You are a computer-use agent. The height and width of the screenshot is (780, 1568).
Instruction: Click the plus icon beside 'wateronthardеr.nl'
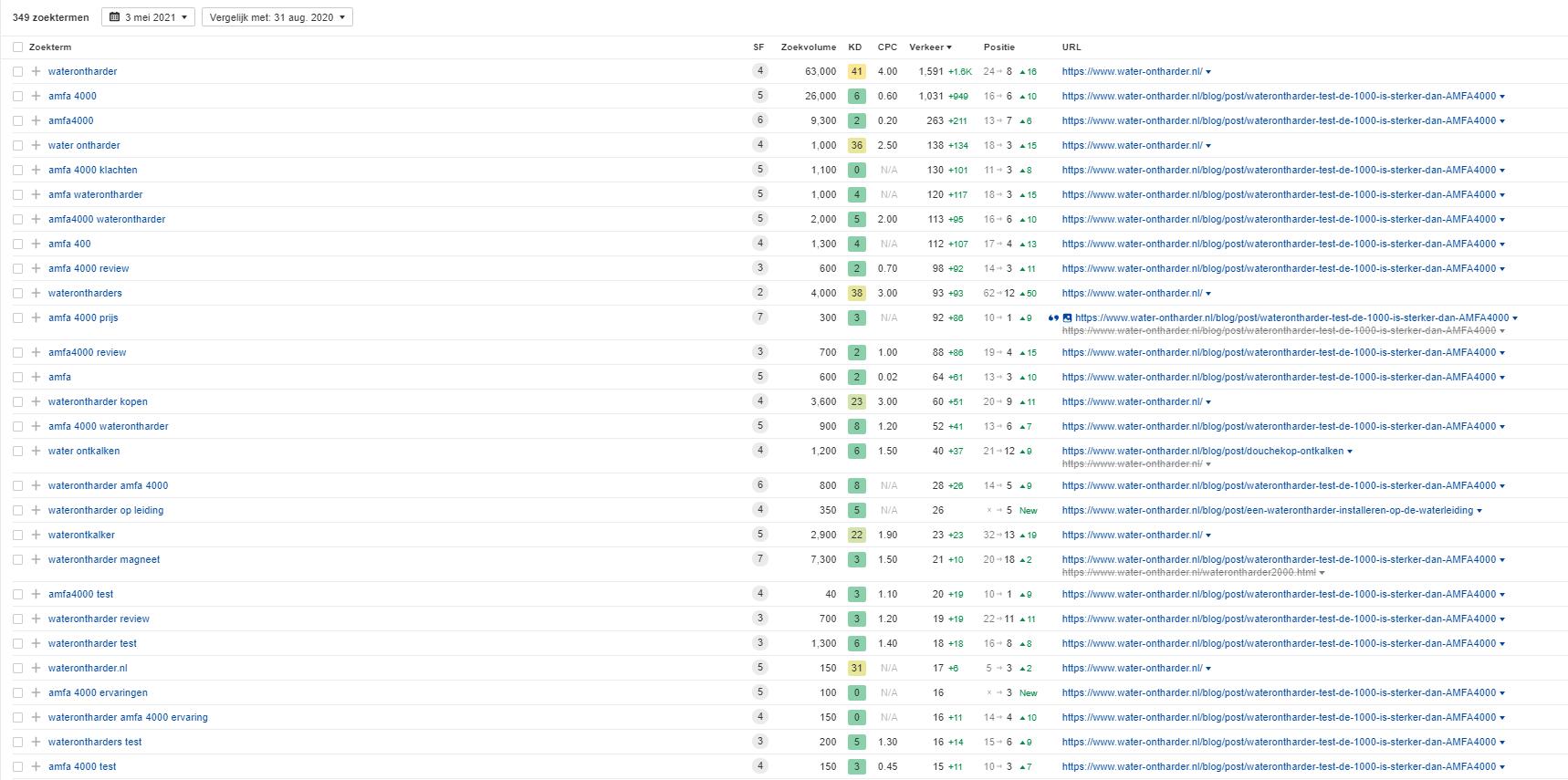click(x=36, y=668)
